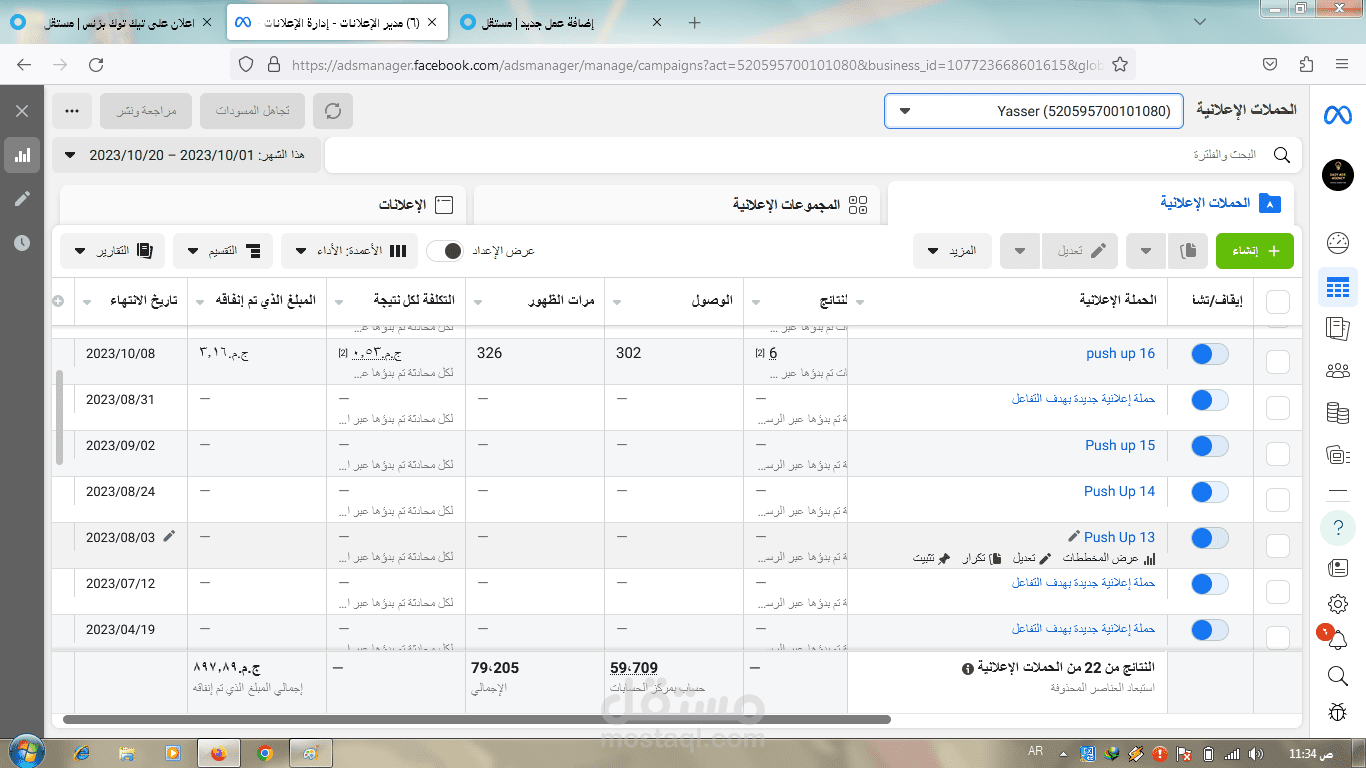Open the pencil edit icon in left panel
The width and height of the screenshot is (1366, 768).
click(22, 199)
